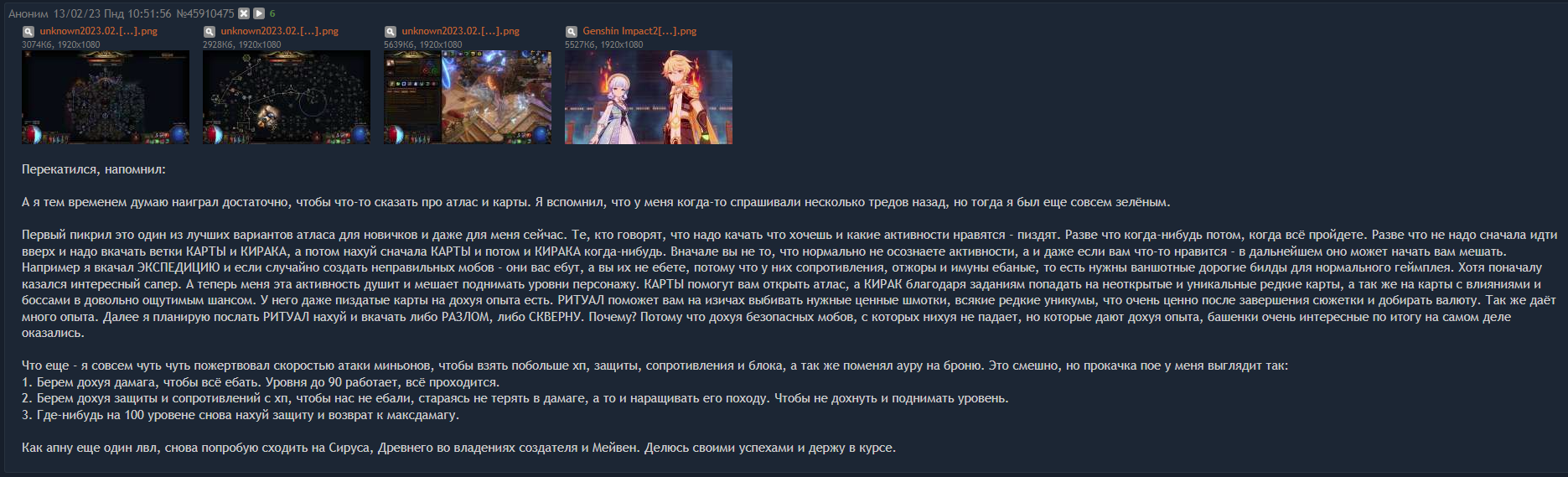Expand the first skill tree thumbnail
The height and width of the screenshot is (477, 1568).
(106, 97)
